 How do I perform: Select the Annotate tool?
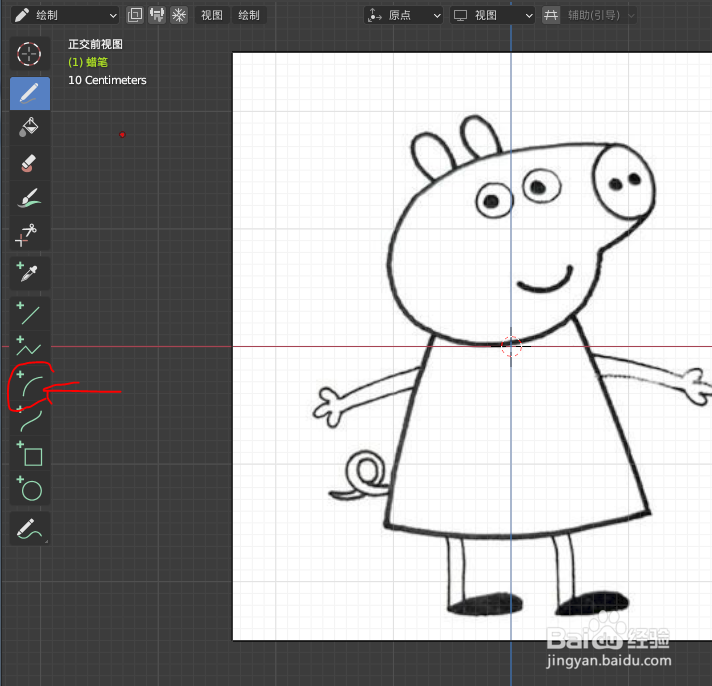pyautogui.click(x=30, y=528)
